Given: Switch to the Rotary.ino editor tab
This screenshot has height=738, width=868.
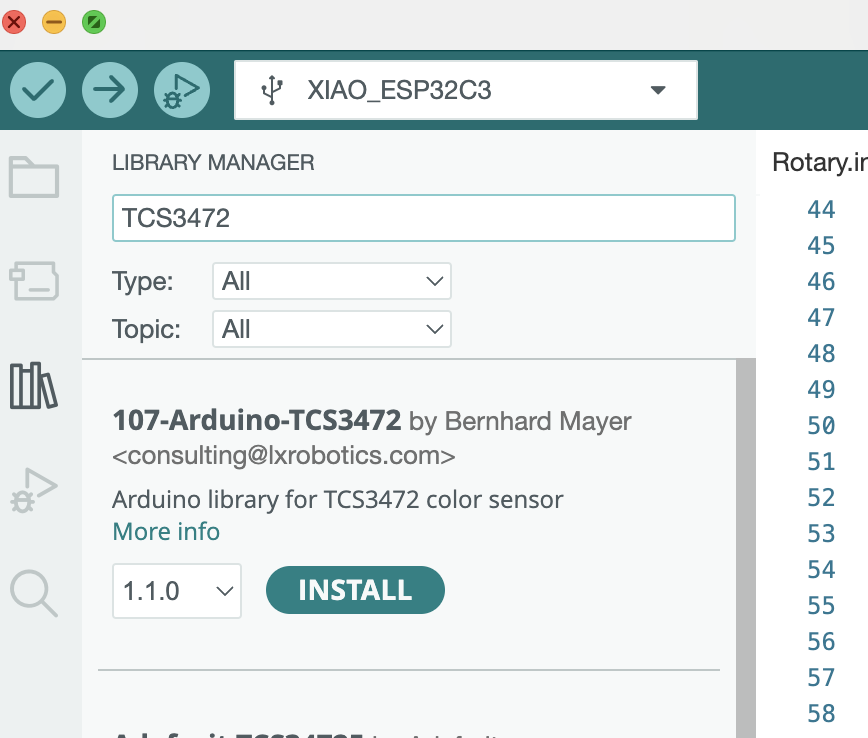Looking at the screenshot, I should (819, 163).
